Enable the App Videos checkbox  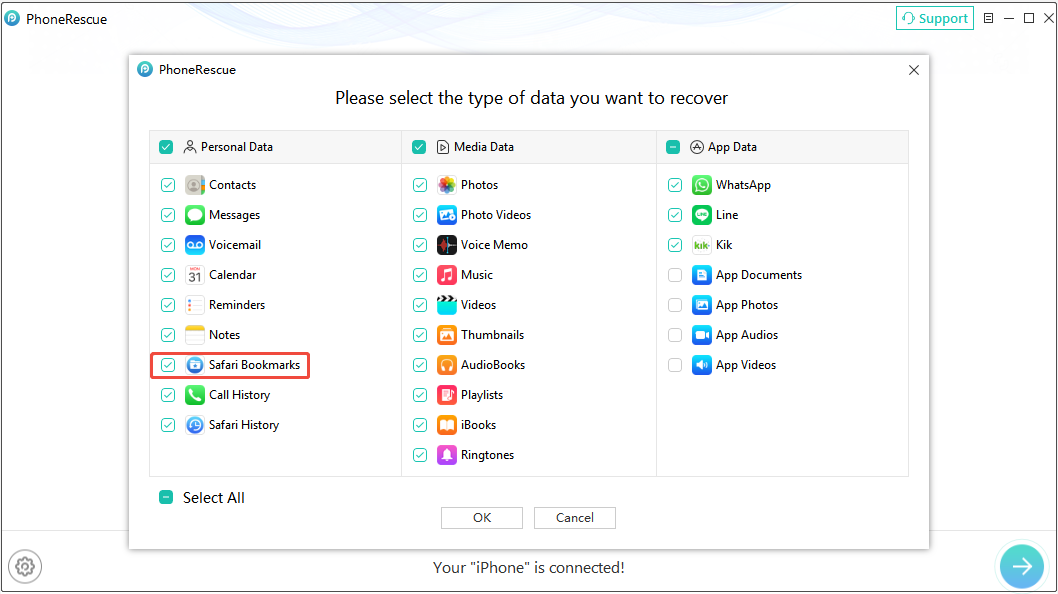click(x=675, y=365)
